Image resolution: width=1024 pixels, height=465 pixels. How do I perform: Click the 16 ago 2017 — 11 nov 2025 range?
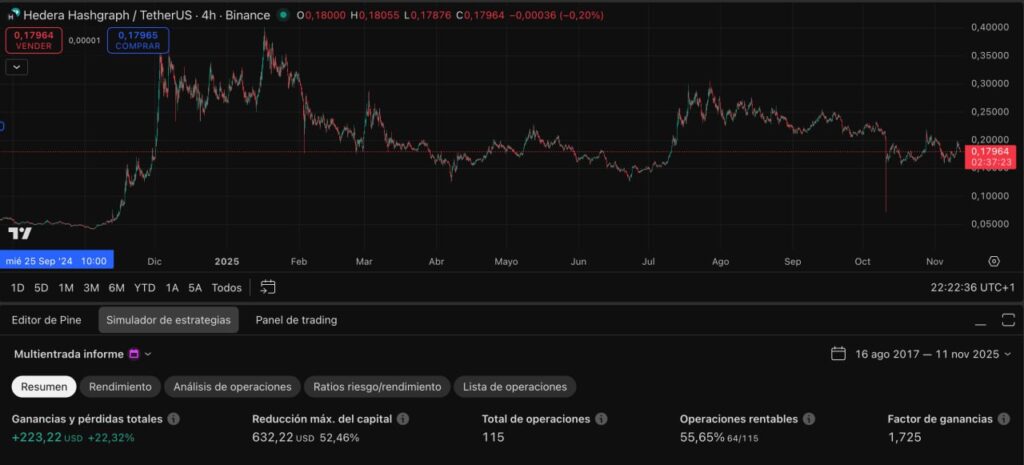pyautogui.click(x=927, y=354)
